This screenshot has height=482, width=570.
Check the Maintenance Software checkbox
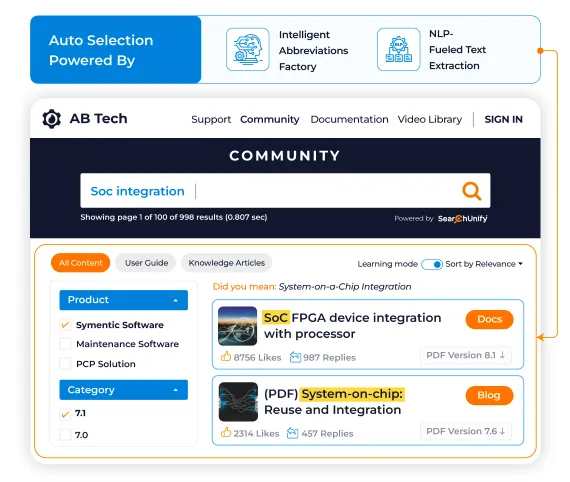coord(65,344)
